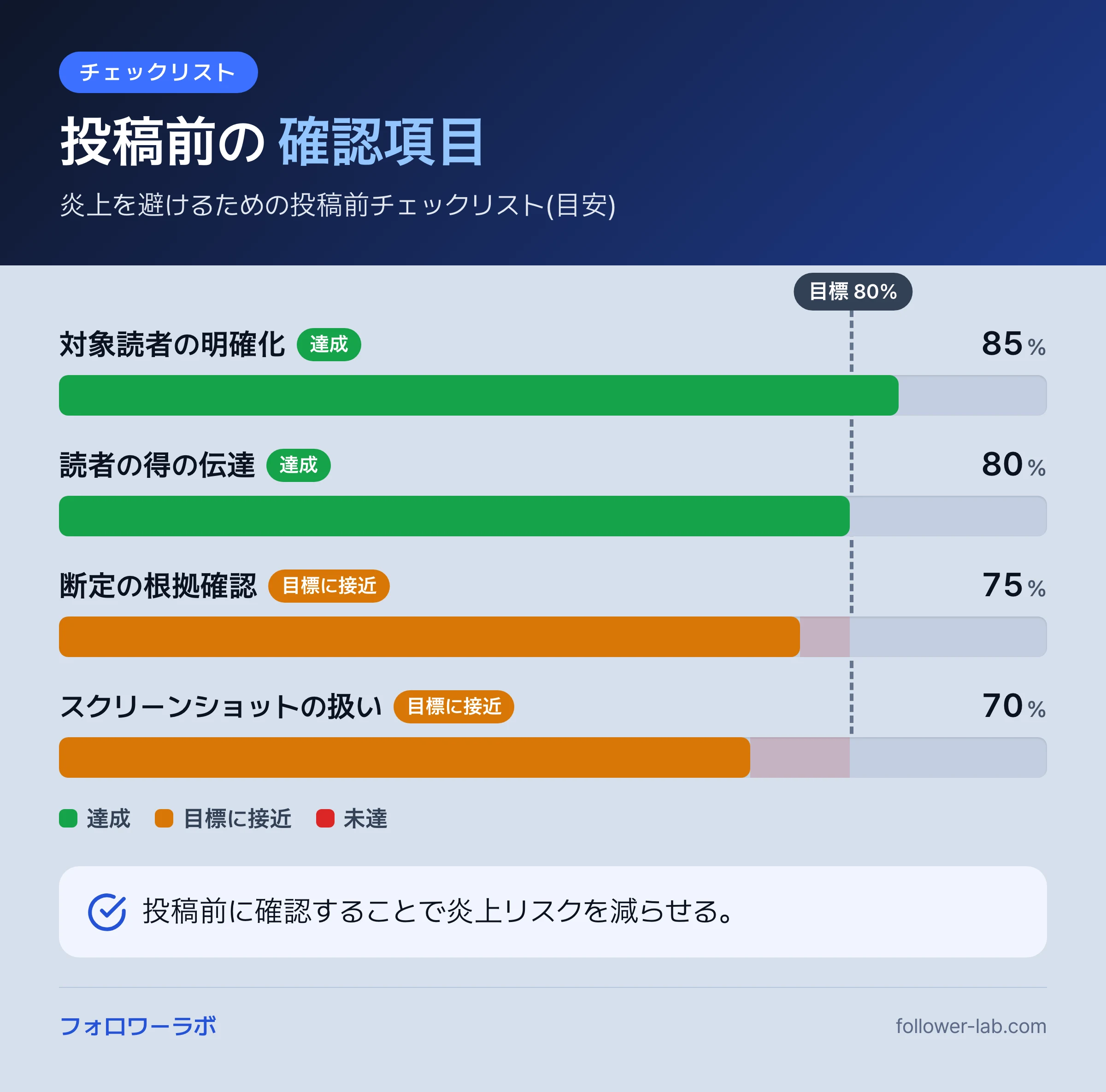Click 目標に接近 badge beside 断定の根拠確認

[x=329, y=586]
